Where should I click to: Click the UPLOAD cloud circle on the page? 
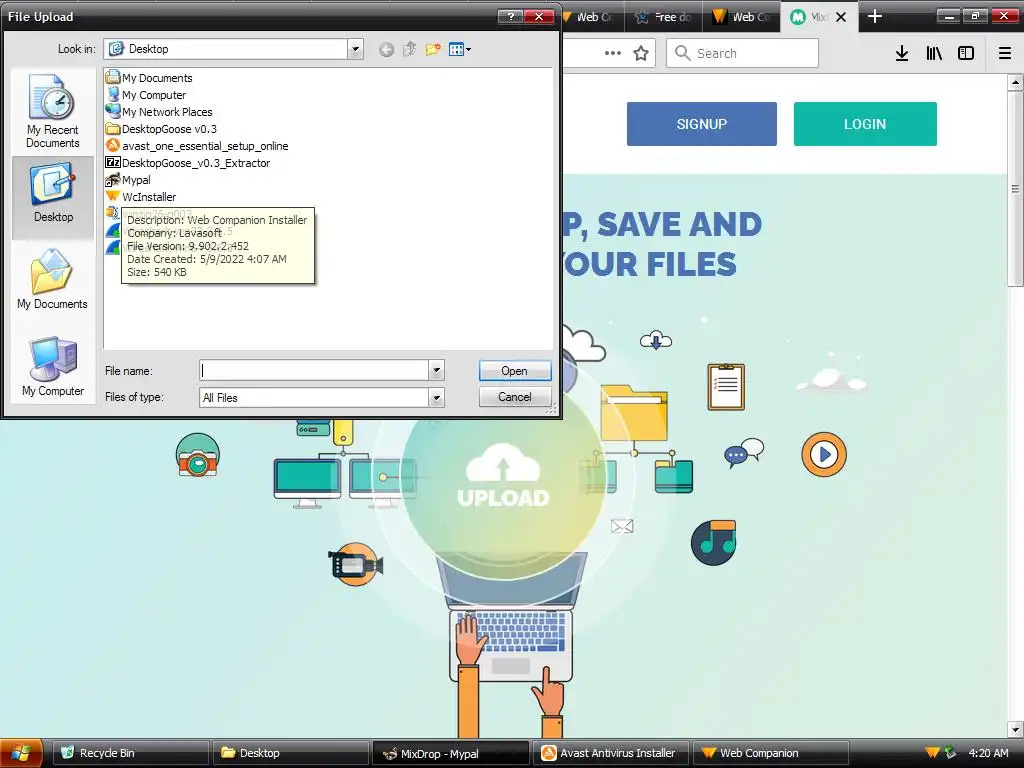503,477
